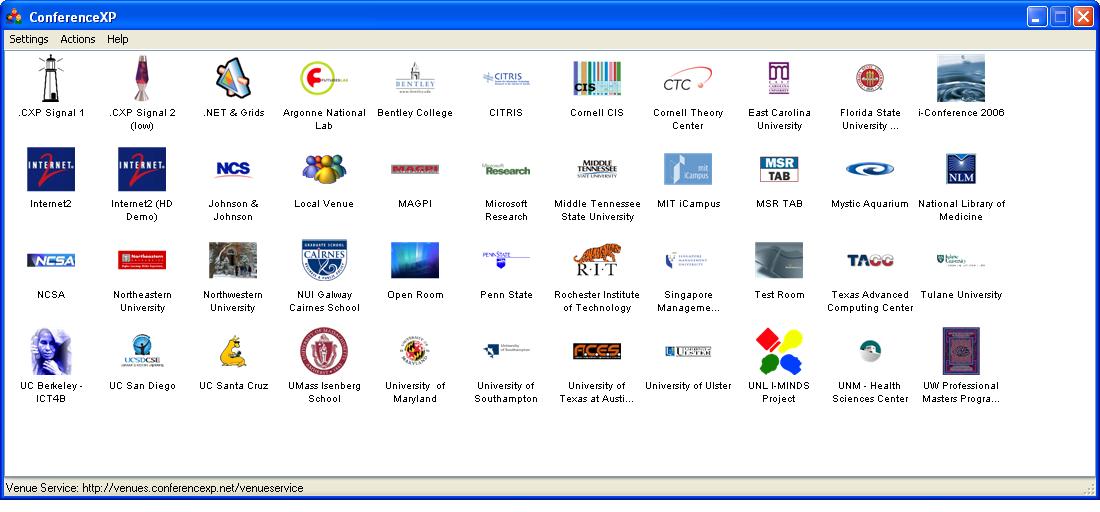This screenshot has height=512, width=1100.
Task: Click the i-Conference 2006 venue thumbnail
Action: click(961, 79)
